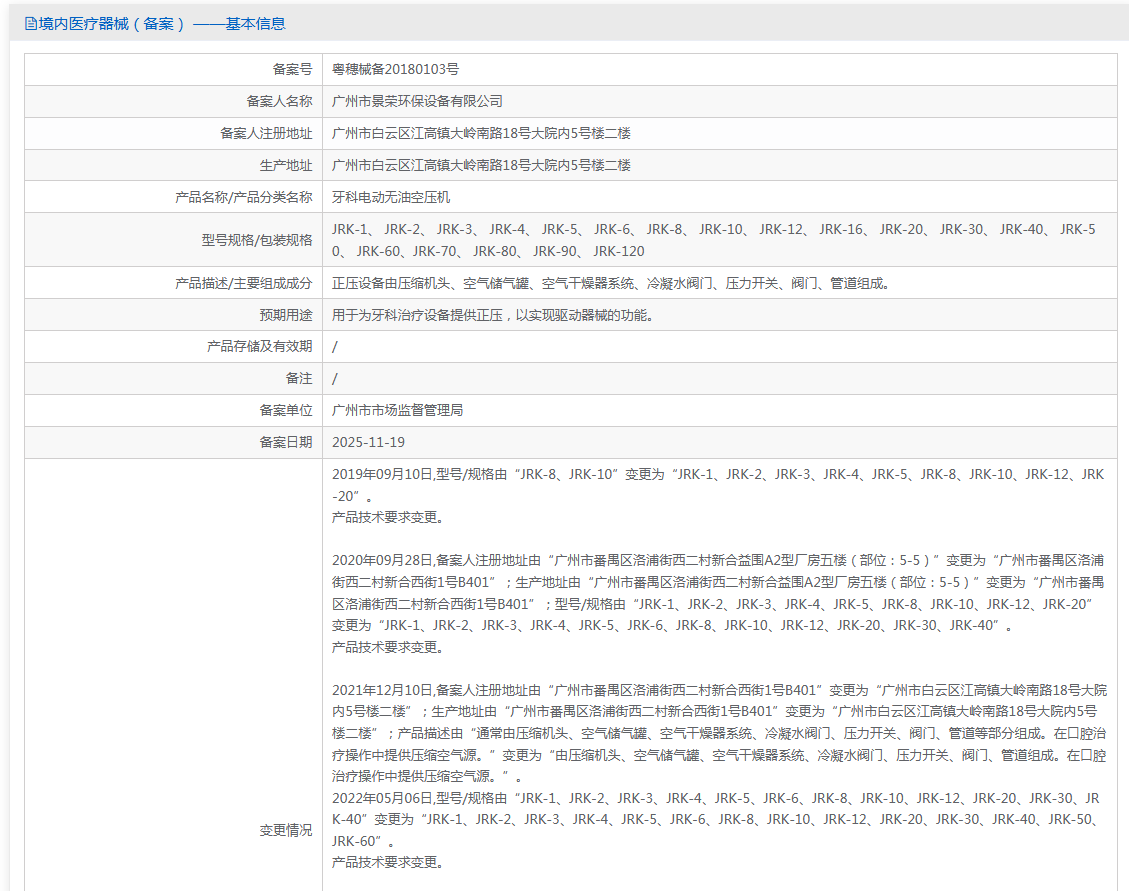The image size is (1129, 891).
Task: Click the 2020年09月28日 change entry
Action: pos(718,604)
